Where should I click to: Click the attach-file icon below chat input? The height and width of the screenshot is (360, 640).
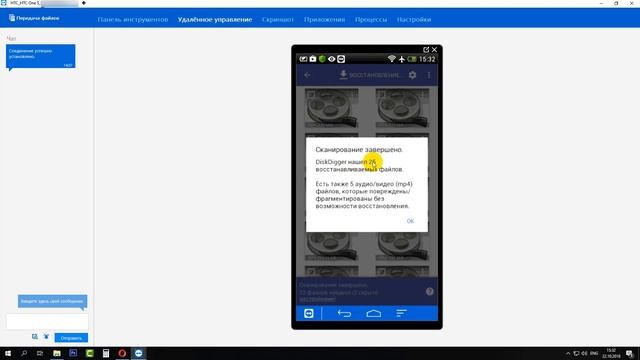coord(35,337)
